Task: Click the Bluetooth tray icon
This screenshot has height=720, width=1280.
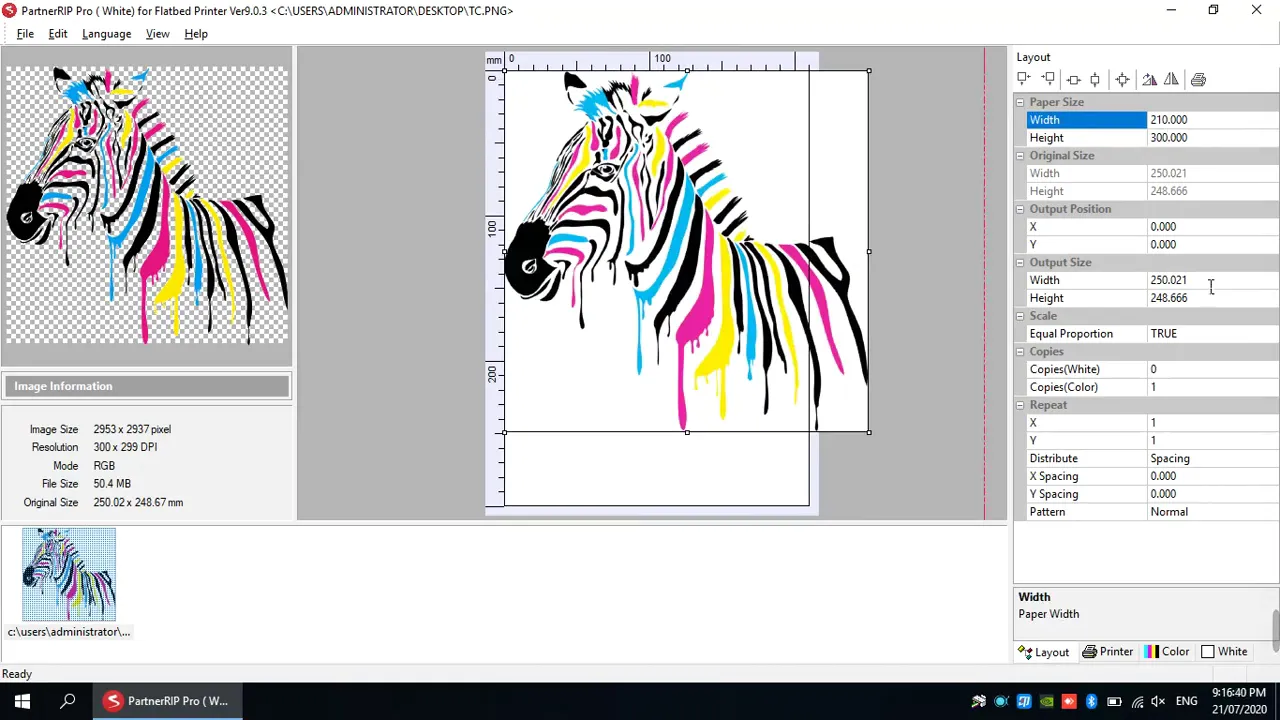Action: [1091, 701]
